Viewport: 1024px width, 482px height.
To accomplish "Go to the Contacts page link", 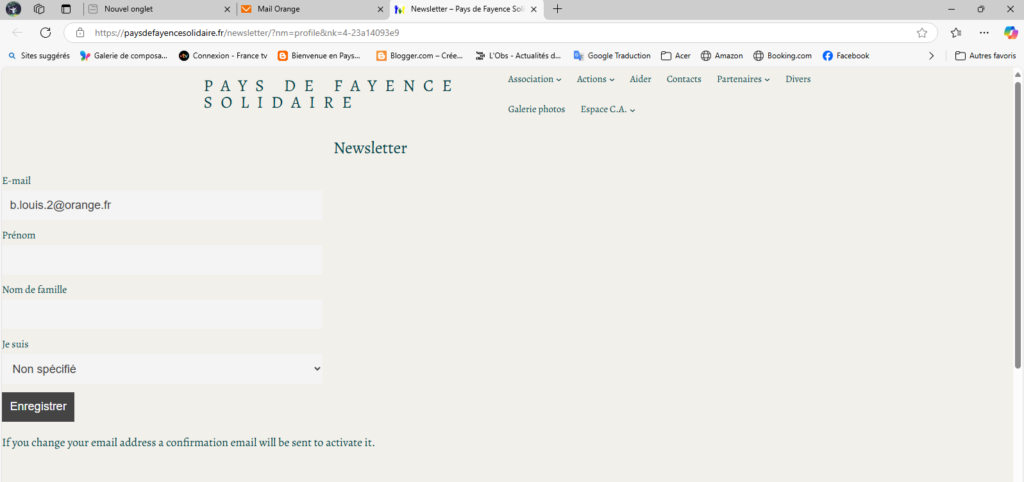I will [x=684, y=79].
